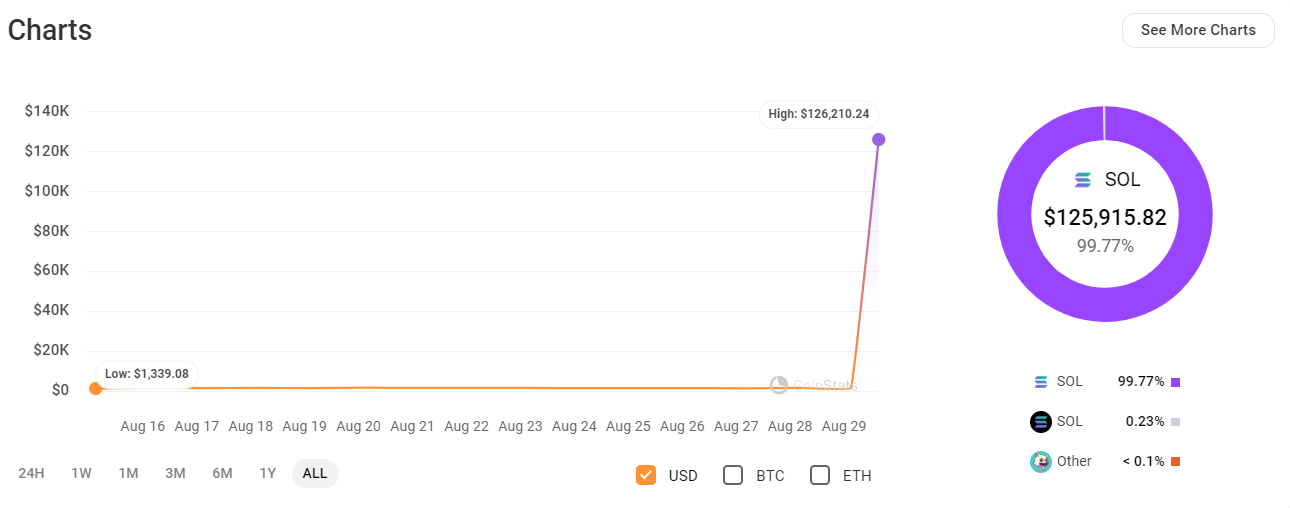Enable the BTC currency checkbox
This screenshot has height=508, width=1290.
point(733,475)
